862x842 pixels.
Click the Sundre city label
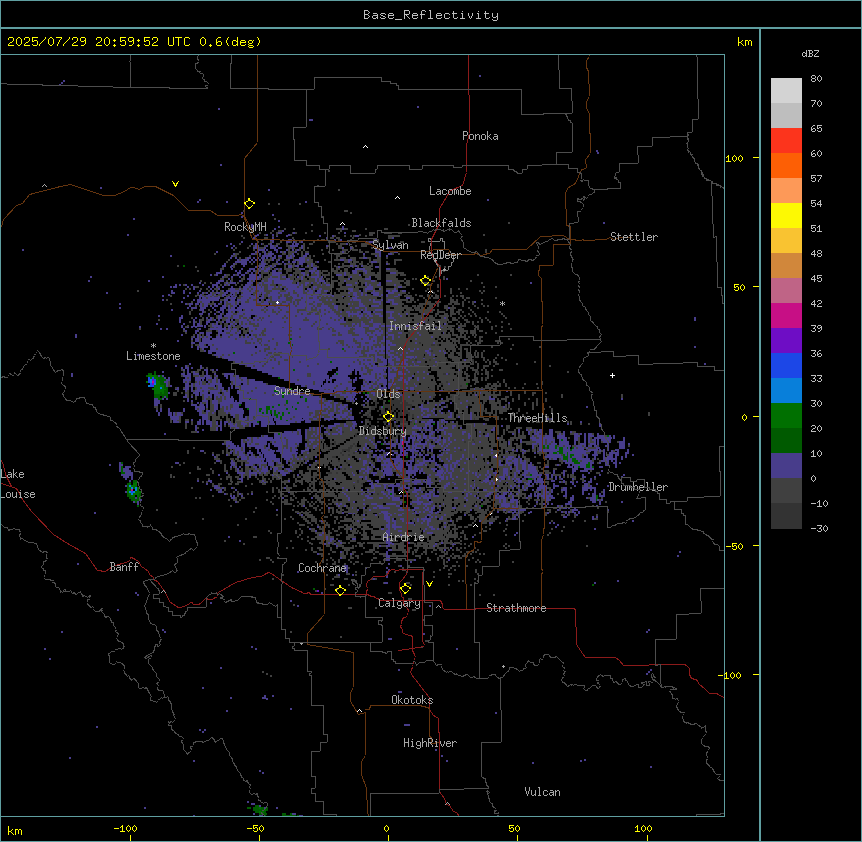click(x=292, y=391)
